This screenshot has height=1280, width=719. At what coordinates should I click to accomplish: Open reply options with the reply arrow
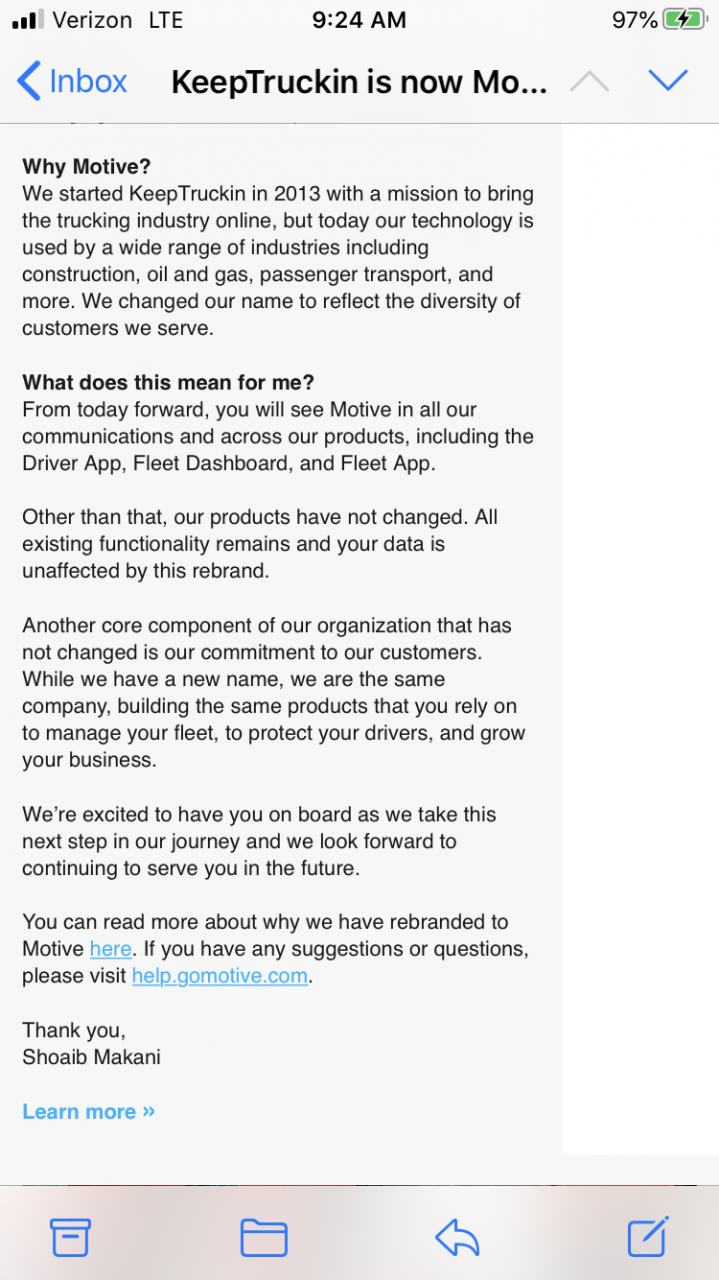pyautogui.click(x=457, y=1238)
